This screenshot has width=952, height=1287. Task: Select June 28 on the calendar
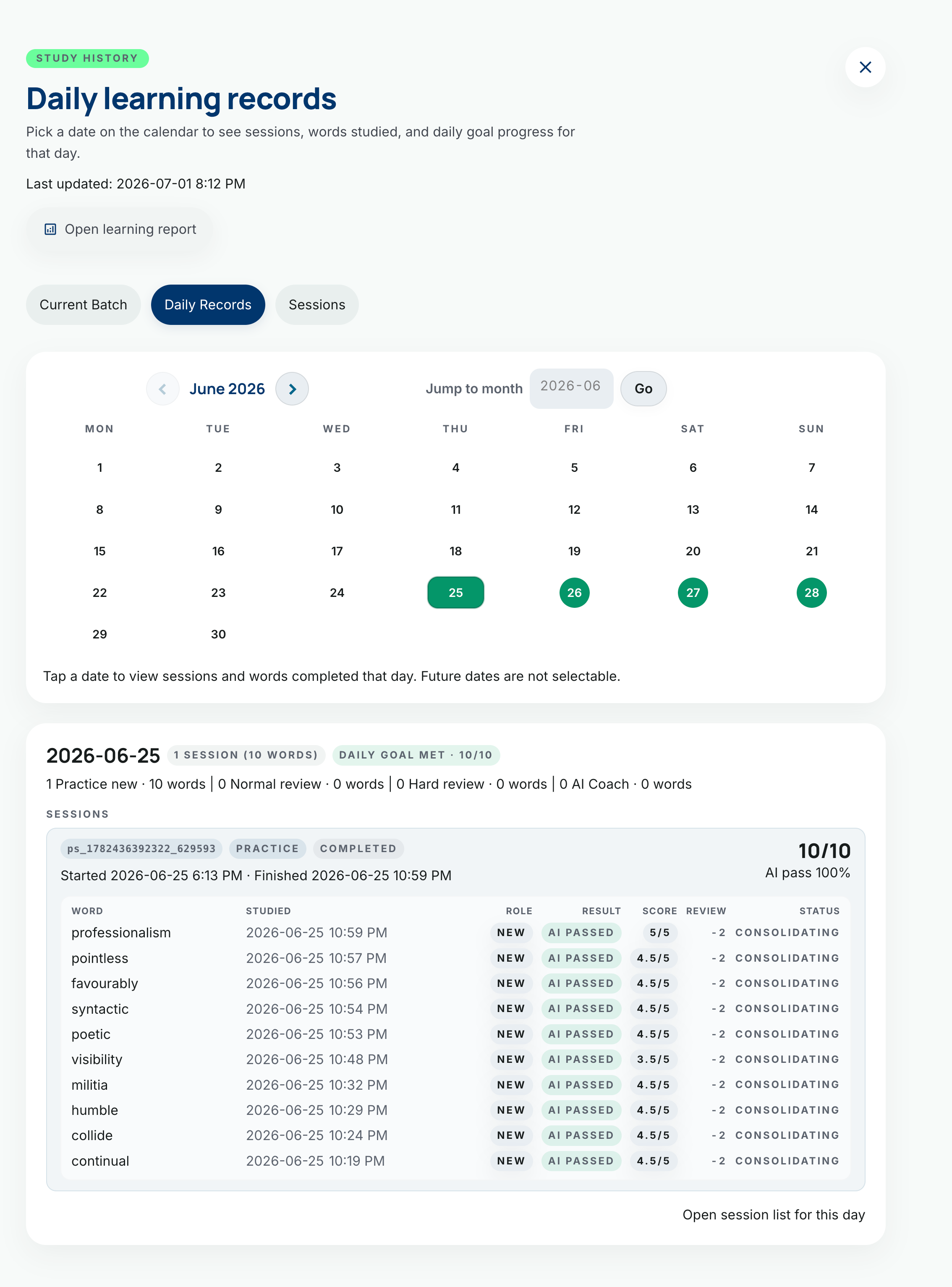[811, 592]
